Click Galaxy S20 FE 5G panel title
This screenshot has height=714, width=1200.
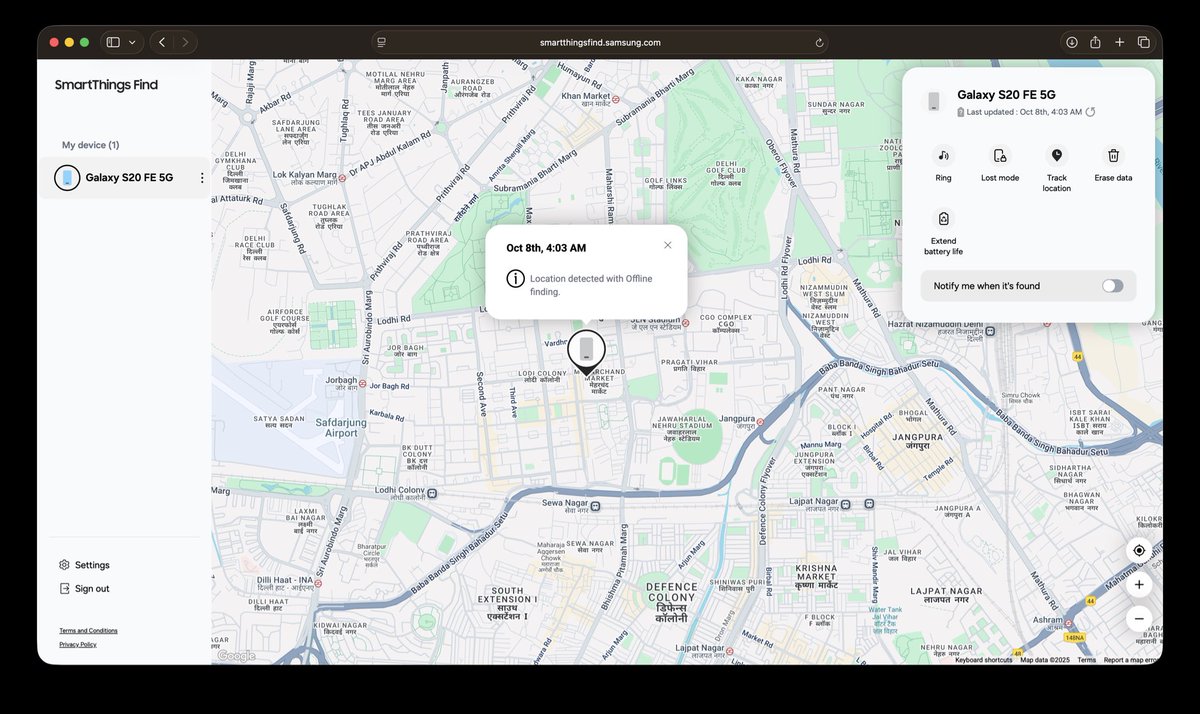pyautogui.click(x=1006, y=95)
